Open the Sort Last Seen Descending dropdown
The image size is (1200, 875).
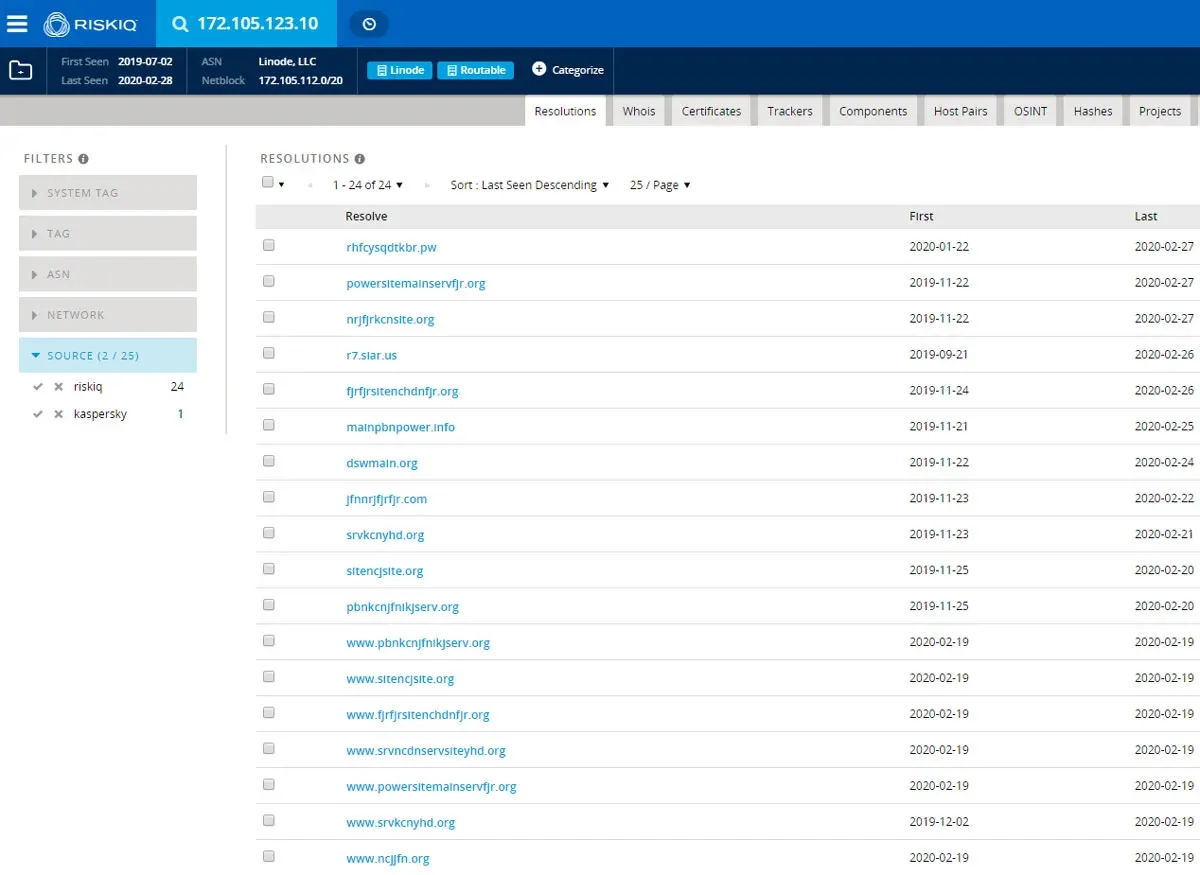(529, 185)
